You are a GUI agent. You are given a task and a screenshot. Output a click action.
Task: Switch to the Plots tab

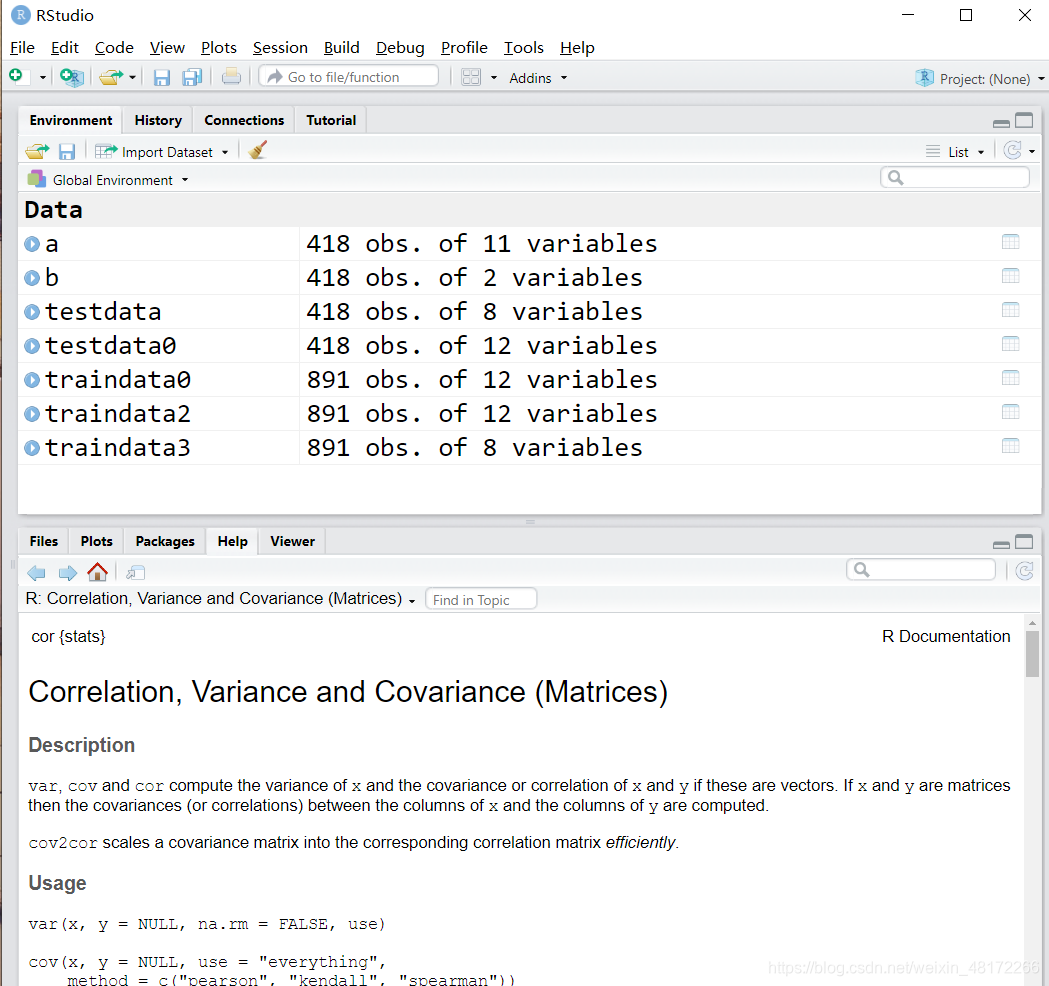pos(96,541)
